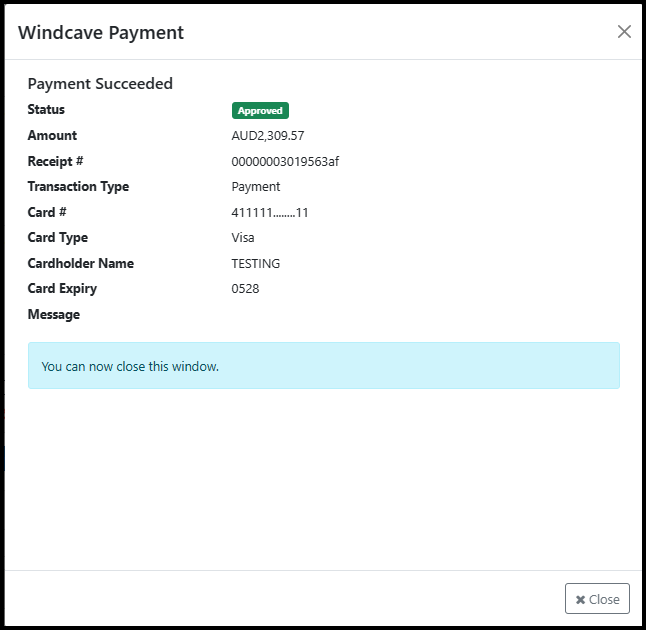Select the receipt number 00000003019563af
Screen dimensions: 646x630
pyautogui.click(x=285, y=162)
